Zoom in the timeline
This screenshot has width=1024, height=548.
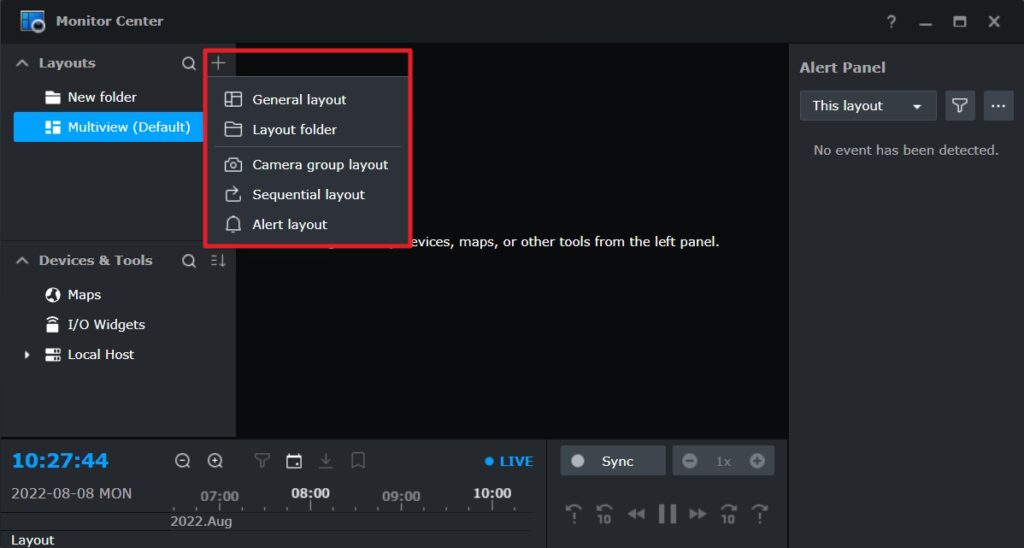pyautogui.click(x=215, y=461)
